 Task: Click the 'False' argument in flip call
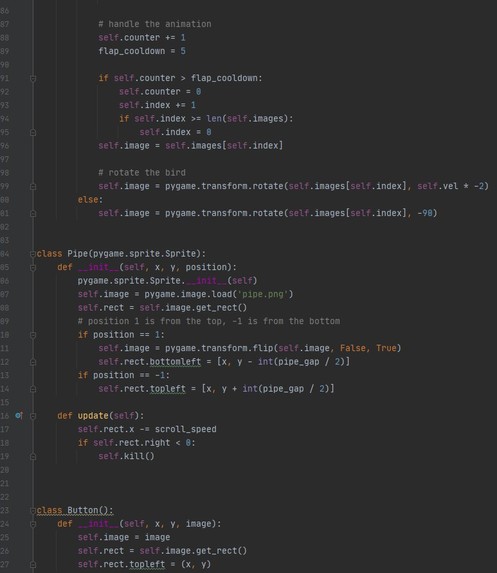pos(353,349)
